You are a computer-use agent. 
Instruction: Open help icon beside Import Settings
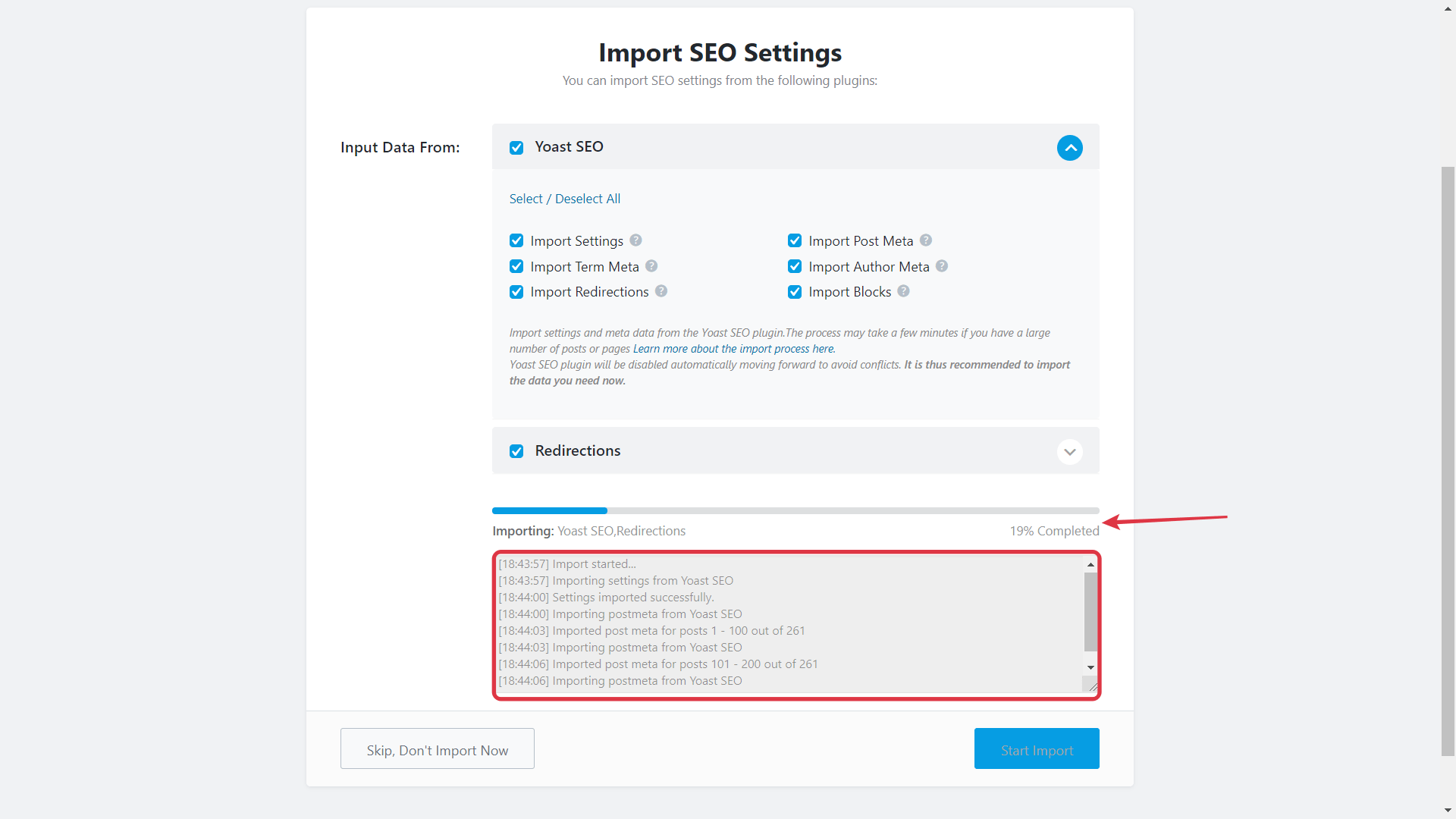coord(635,240)
